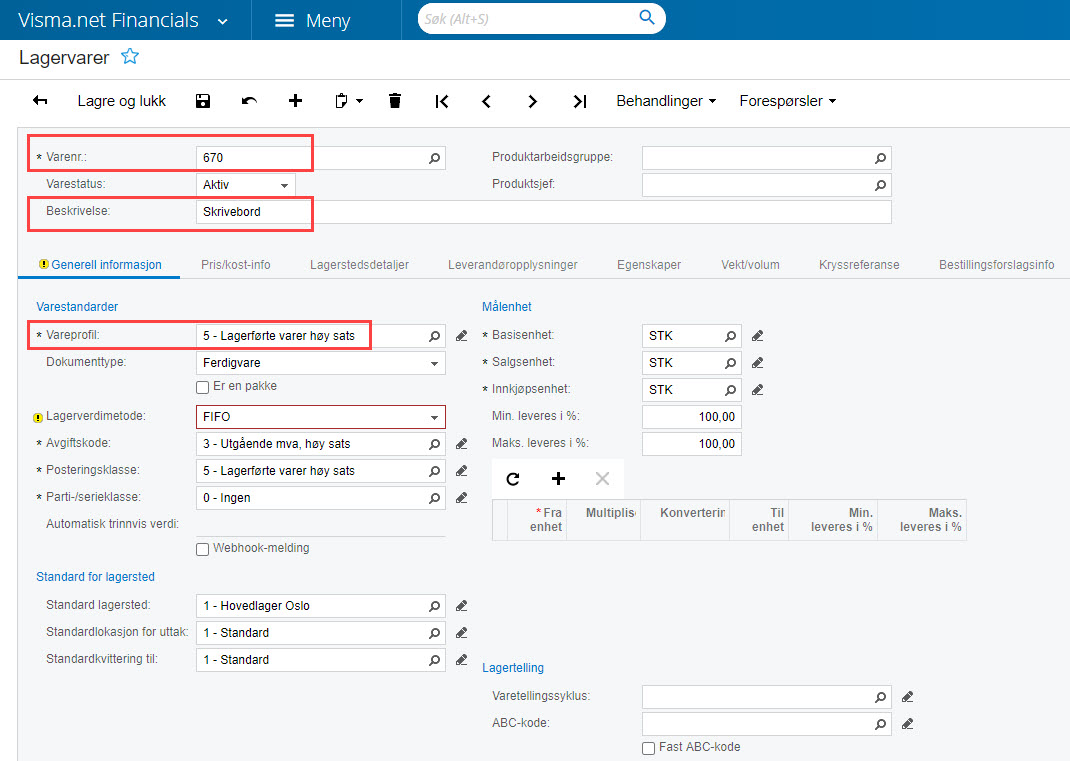Go to the last record
1070x761 pixels.
point(579,101)
